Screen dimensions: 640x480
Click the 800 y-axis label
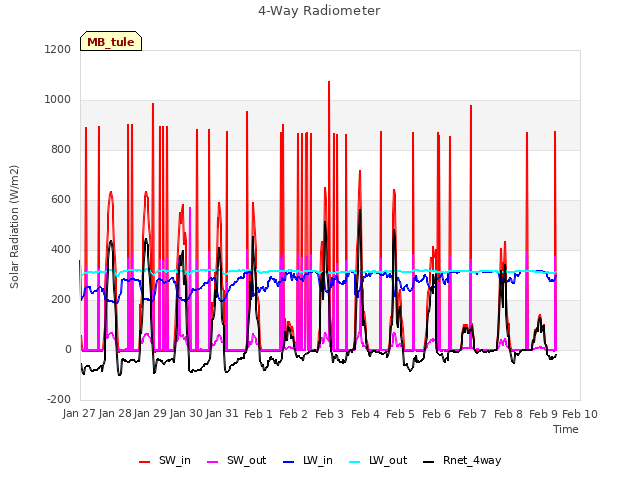(60, 149)
